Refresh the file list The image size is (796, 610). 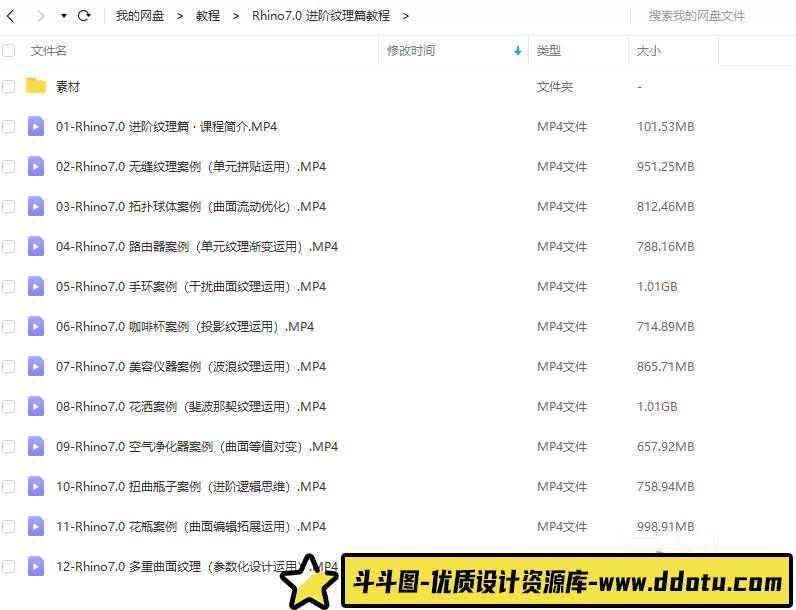pyautogui.click(x=84, y=16)
